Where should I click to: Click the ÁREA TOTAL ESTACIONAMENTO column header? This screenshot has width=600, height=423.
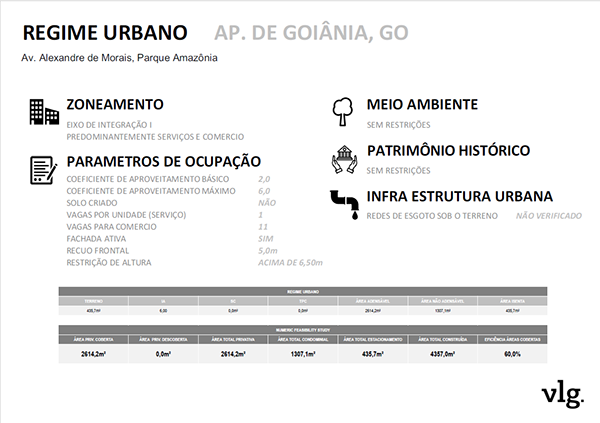tap(373, 340)
